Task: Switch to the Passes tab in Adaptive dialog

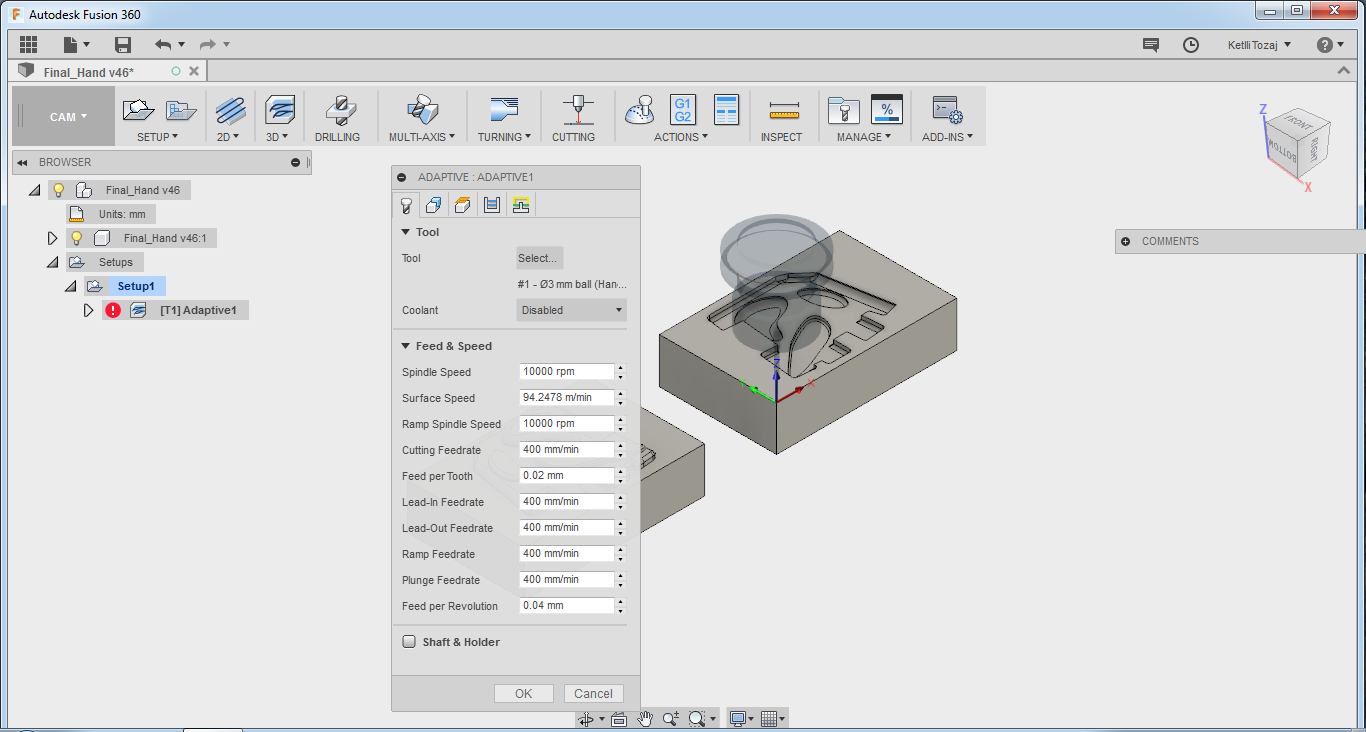Action: click(x=491, y=205)
